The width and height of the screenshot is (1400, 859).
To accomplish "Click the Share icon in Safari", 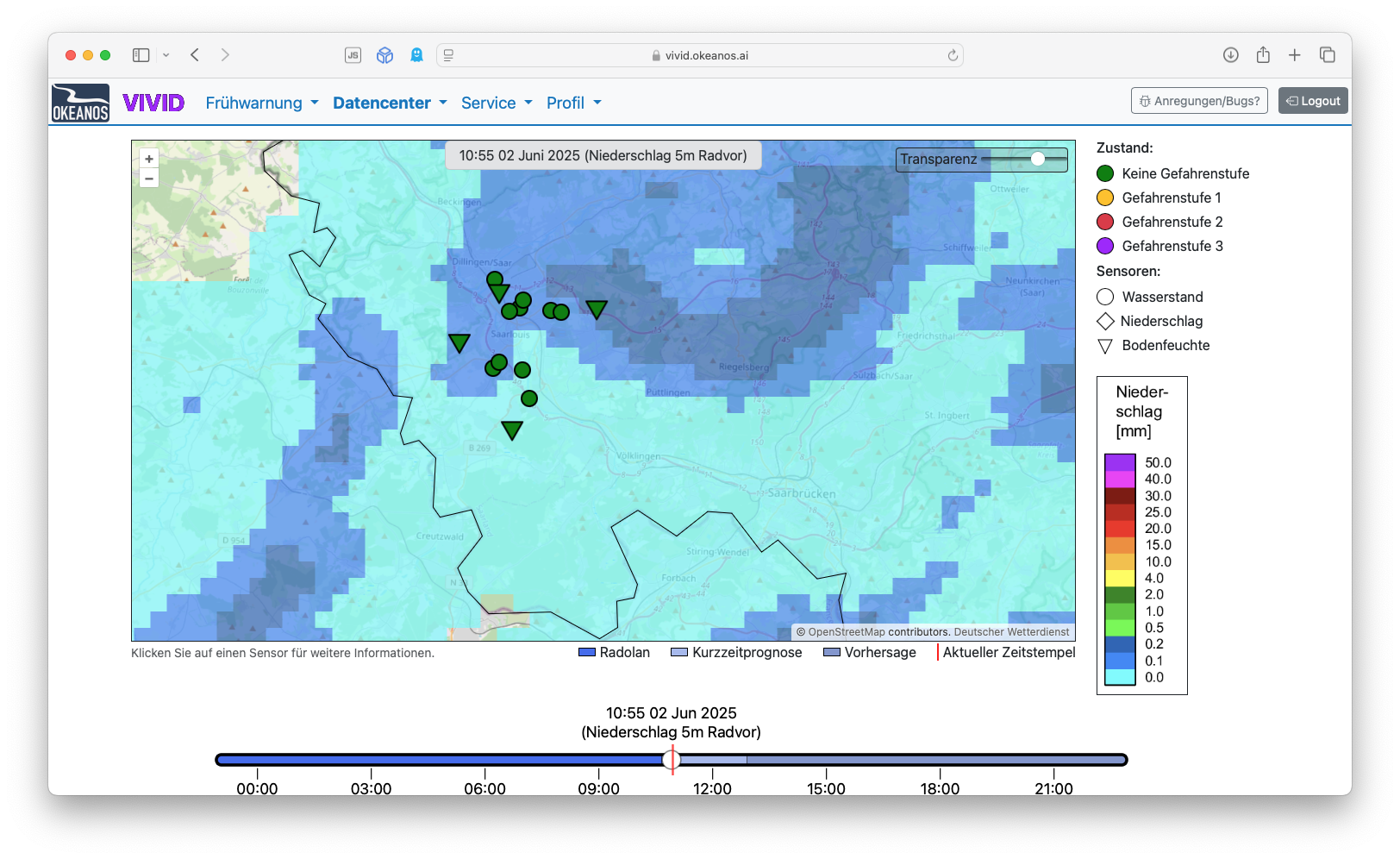I will click(x=1263, y=55).
